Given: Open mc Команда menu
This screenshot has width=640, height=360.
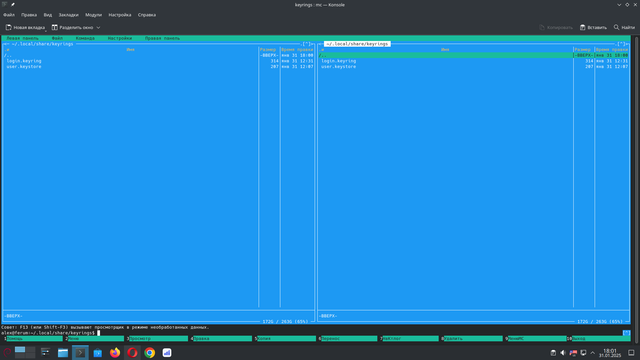Looking at the screenshot, I should pos(85,38).
